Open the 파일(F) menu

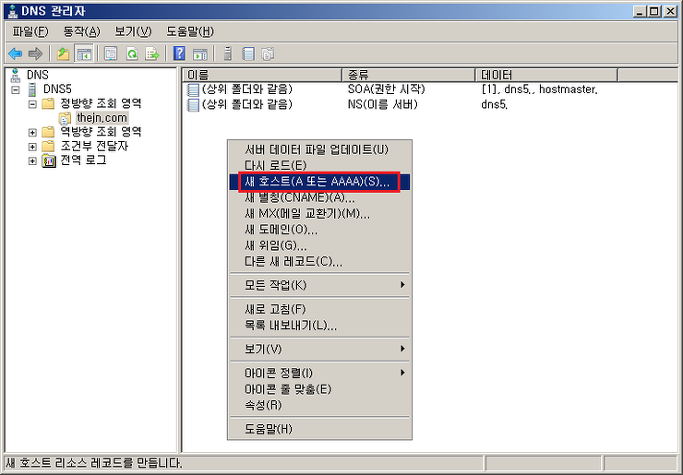(x=30, y=32)
